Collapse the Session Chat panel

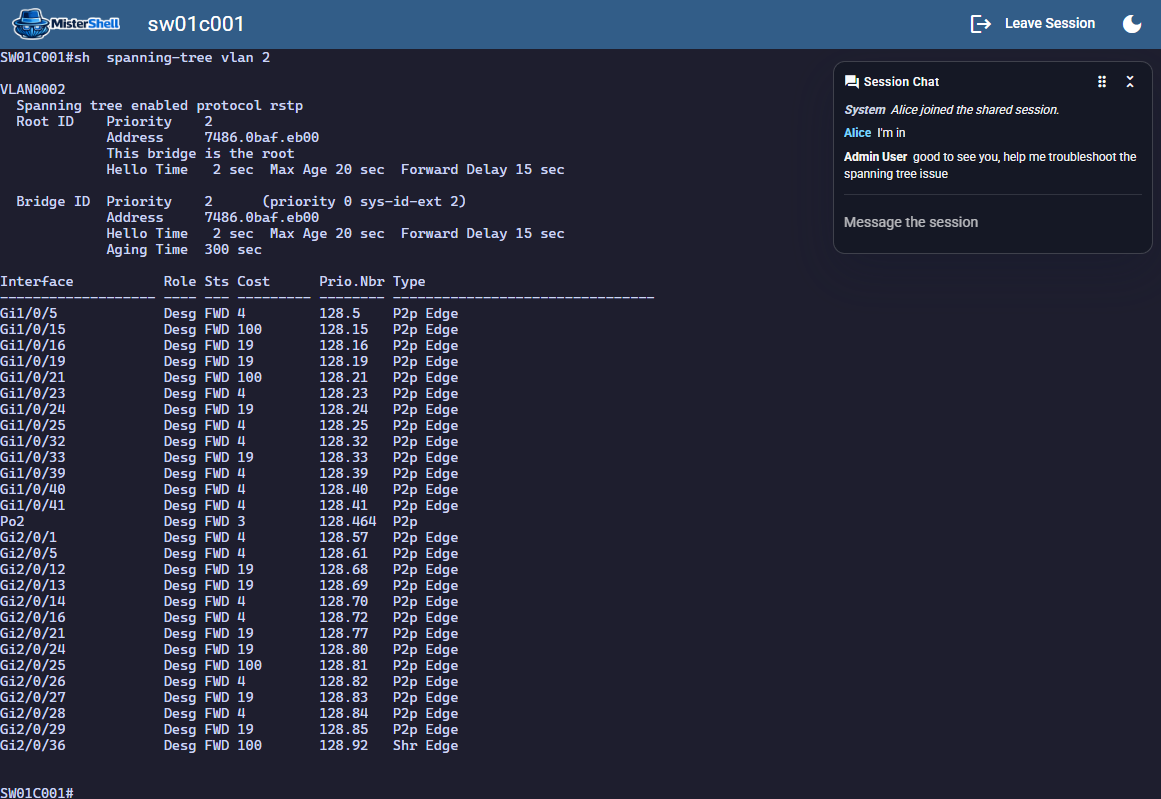1130,81
